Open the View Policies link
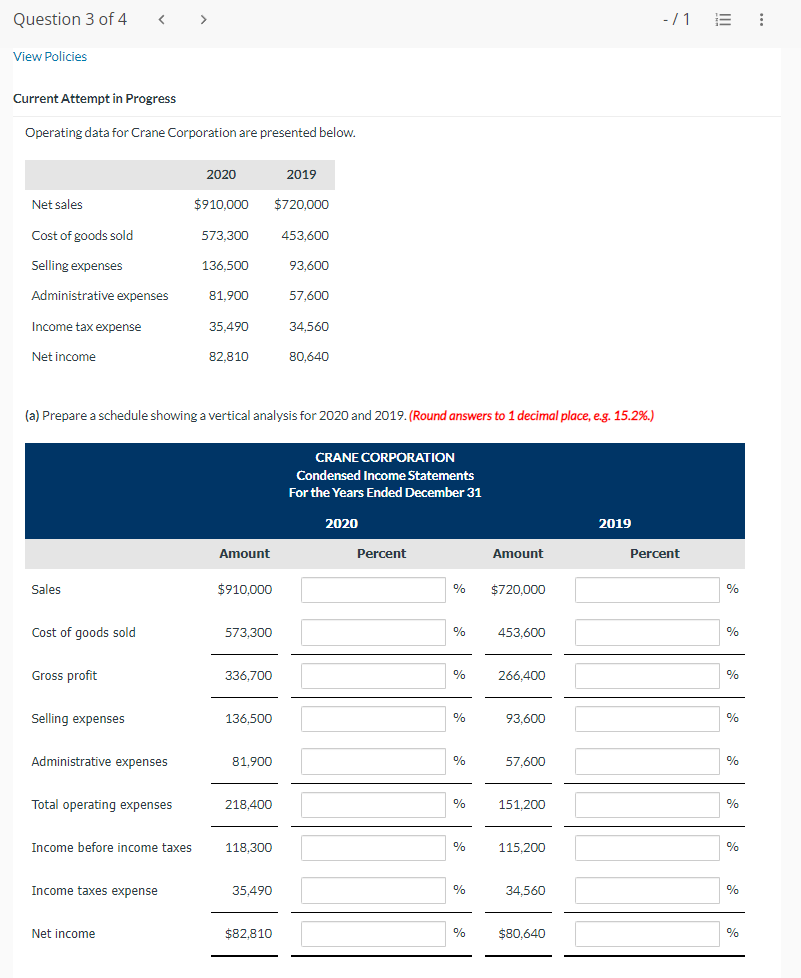 [50, 56]
